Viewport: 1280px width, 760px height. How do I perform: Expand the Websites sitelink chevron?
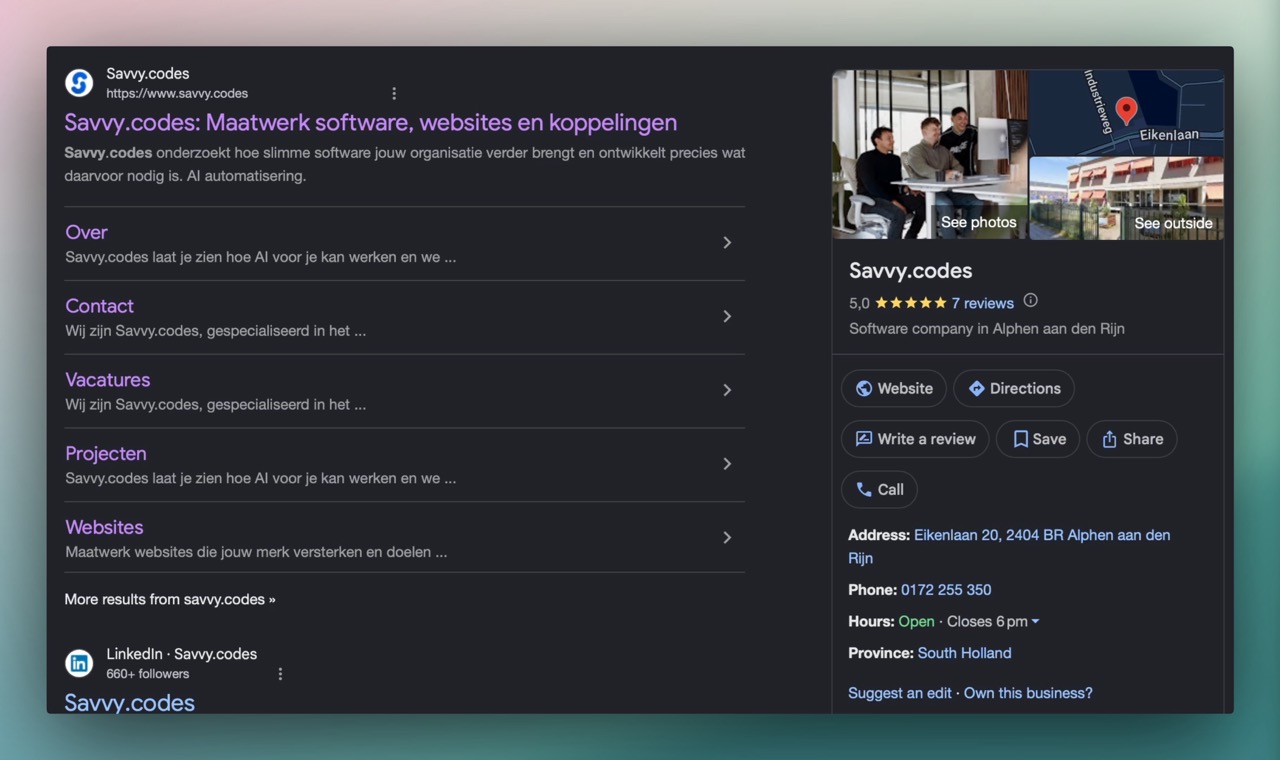(x=727, y=538)
